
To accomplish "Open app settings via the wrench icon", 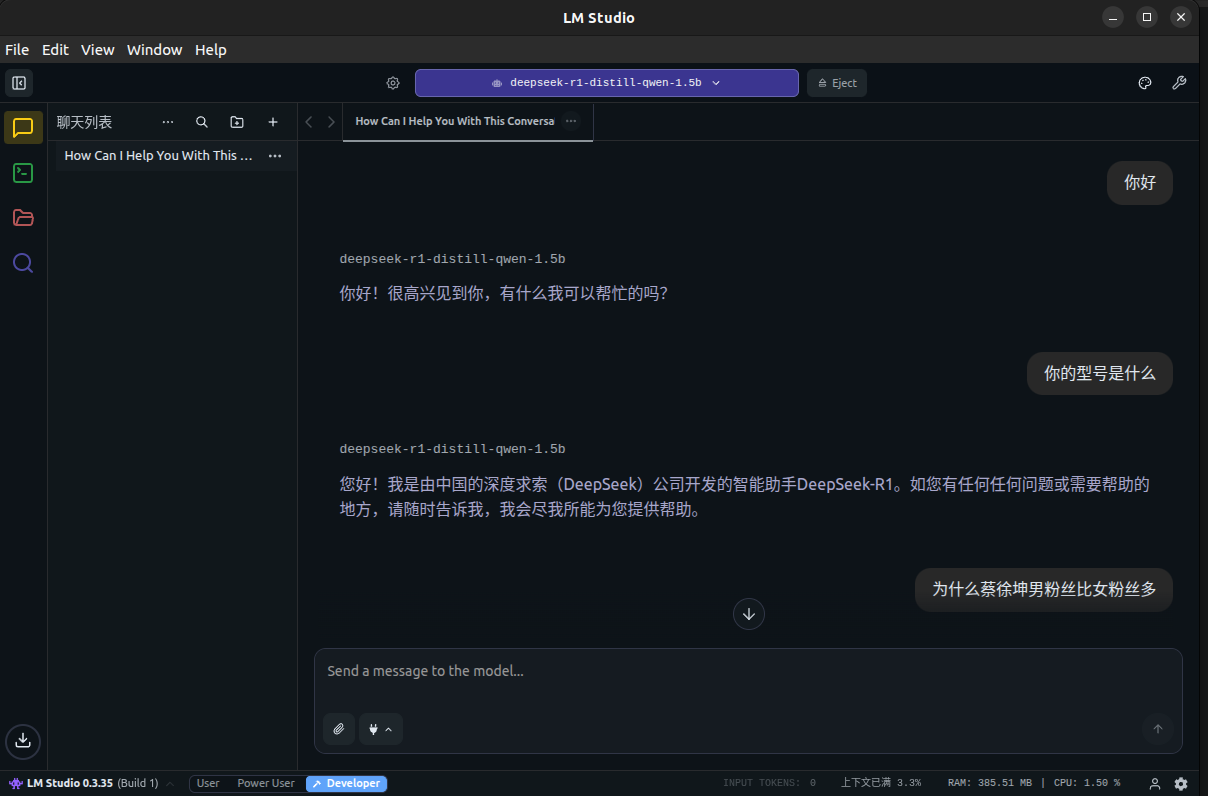I will (x=1180, y=83).
